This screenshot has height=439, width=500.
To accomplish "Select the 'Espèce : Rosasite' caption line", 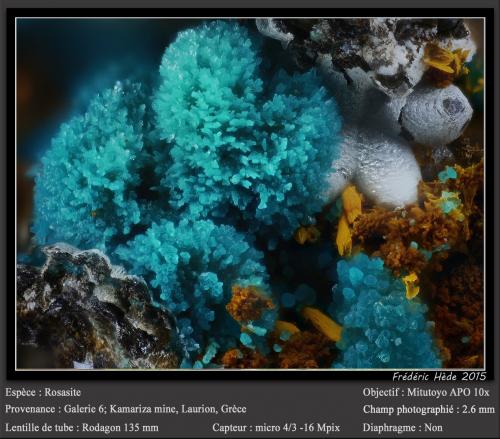I will click(x=43, y=392).
